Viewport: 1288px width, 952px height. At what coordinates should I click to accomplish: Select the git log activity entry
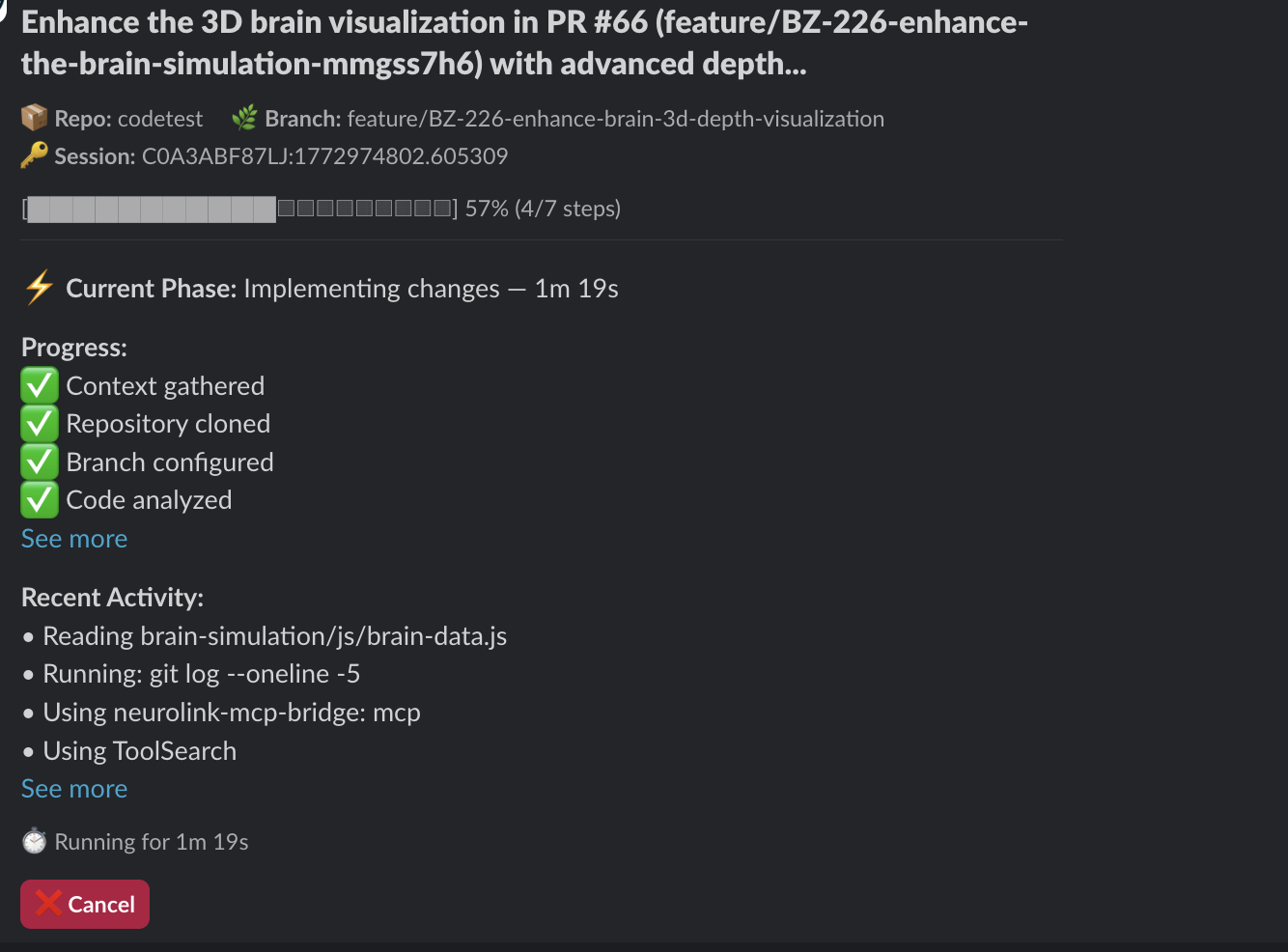click(201, 674)
